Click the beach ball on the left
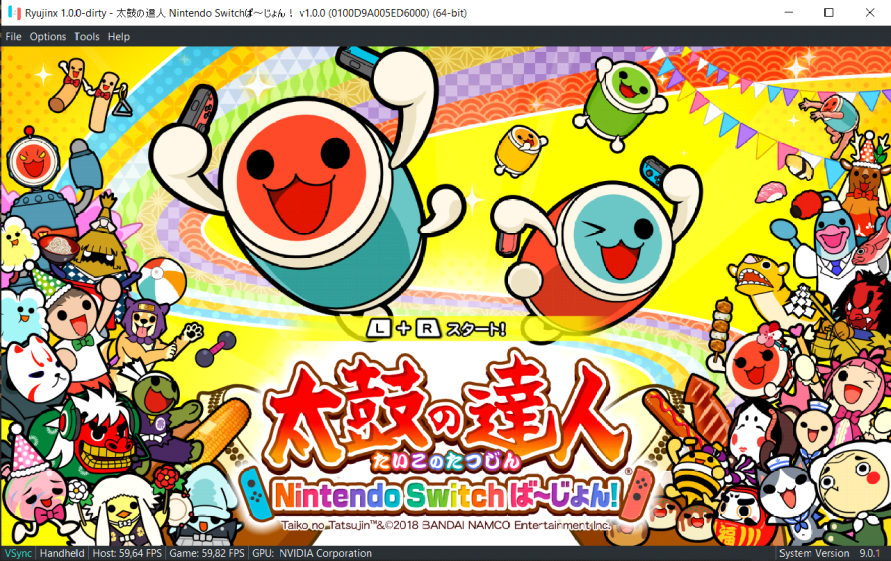The image size is (891, 561). click(162, 280)
